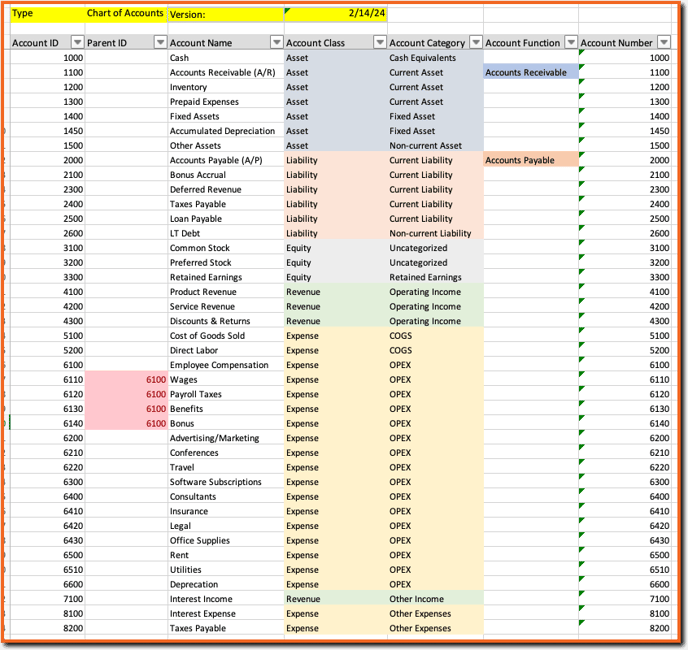The height and width of the screenshot is (650, 688).
Task: Click the 'Deferred Revenue' cell
Action: 226,189
